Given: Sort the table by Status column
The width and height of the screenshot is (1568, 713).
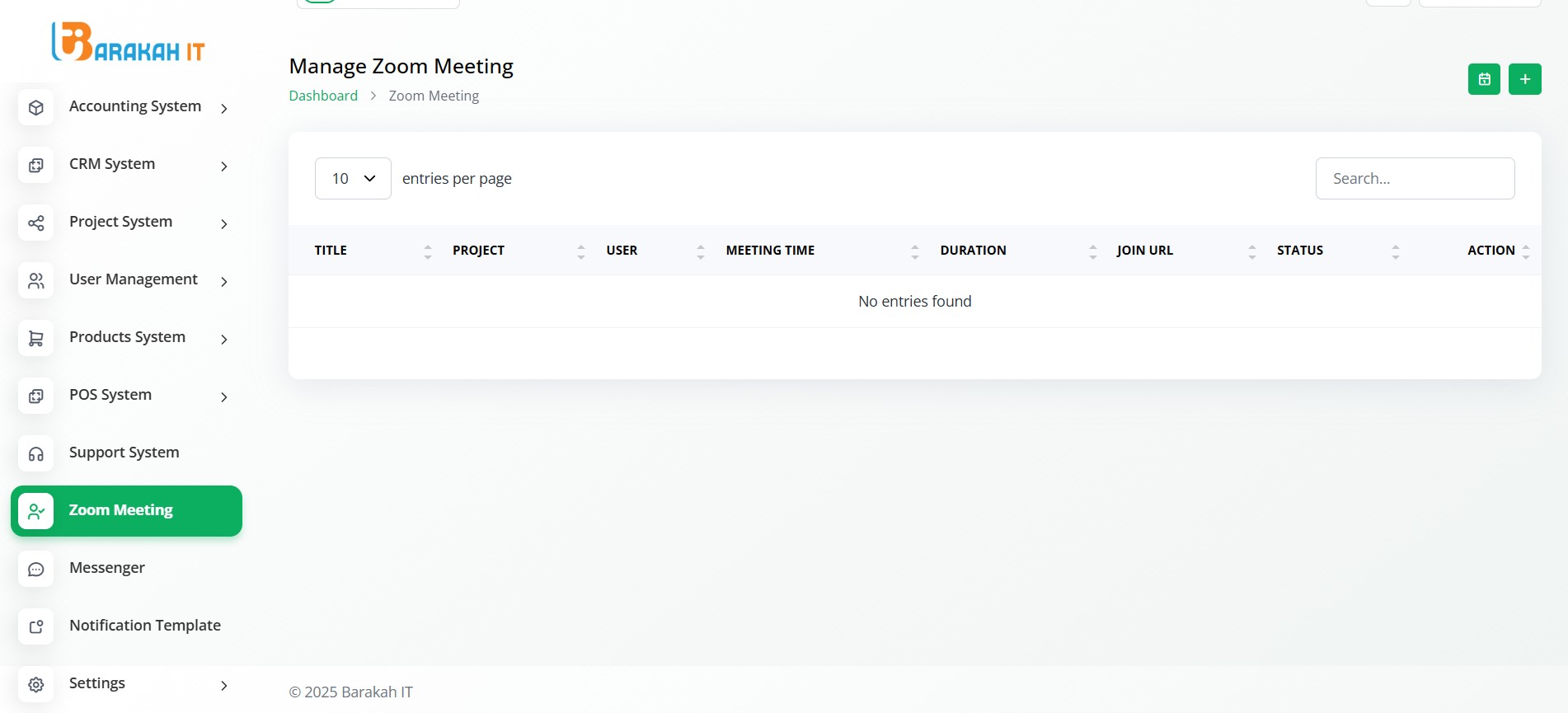Looking at the screenshot, I should click(1299, 251).
